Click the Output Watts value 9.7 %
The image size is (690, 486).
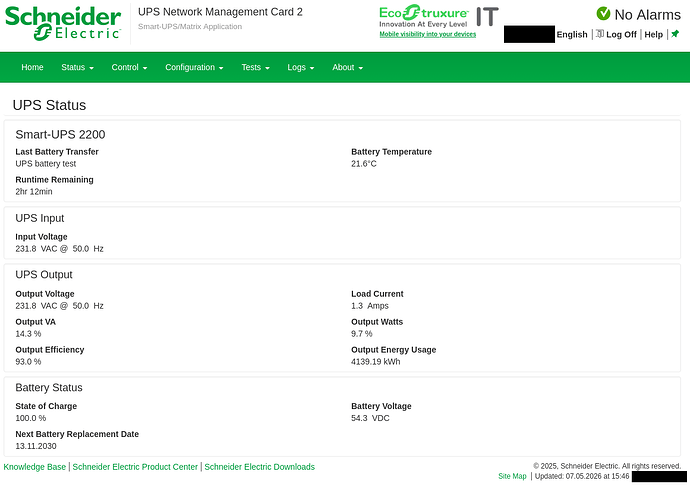362,334
